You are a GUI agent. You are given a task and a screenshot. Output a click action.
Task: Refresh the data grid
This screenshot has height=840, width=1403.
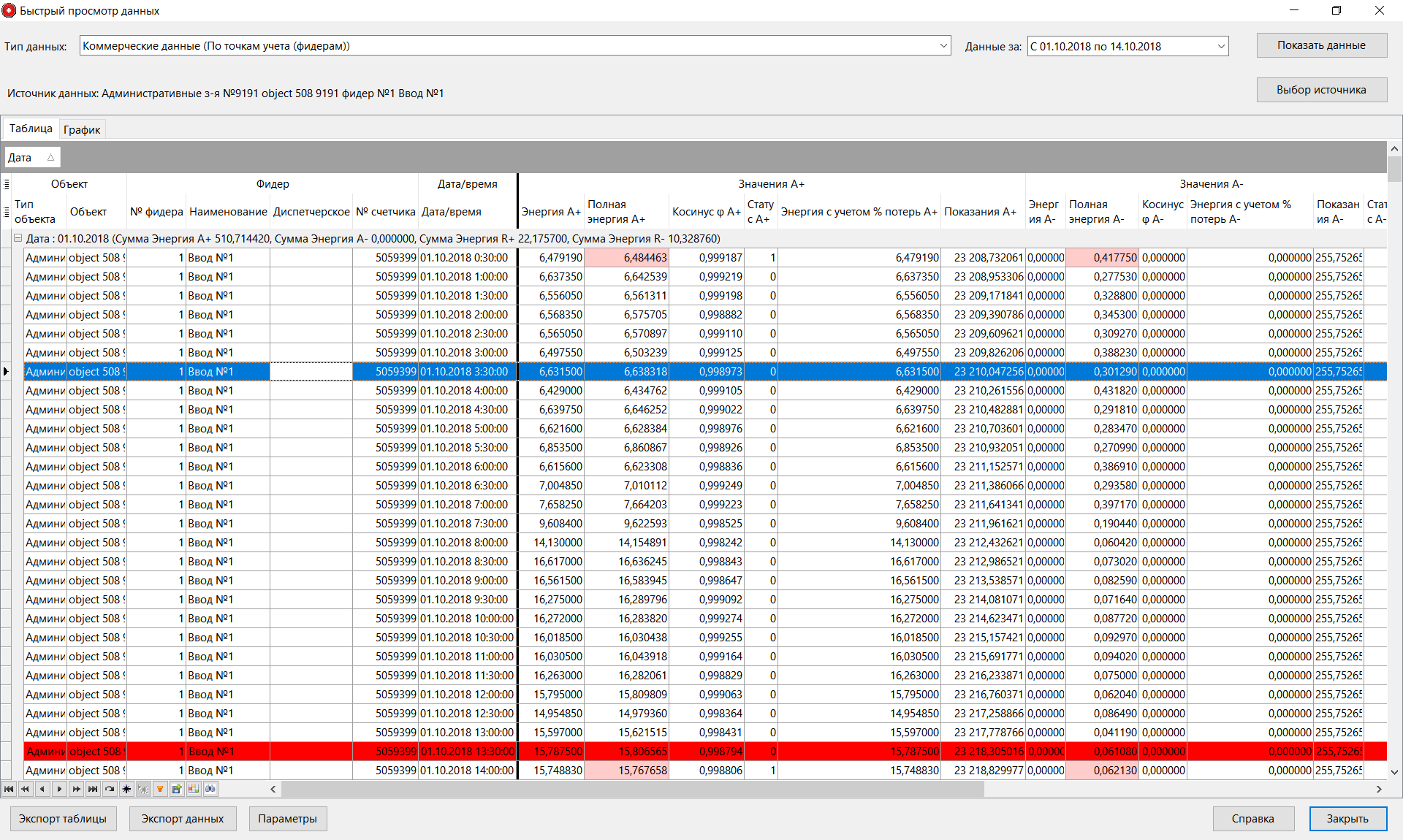[110, 789]
